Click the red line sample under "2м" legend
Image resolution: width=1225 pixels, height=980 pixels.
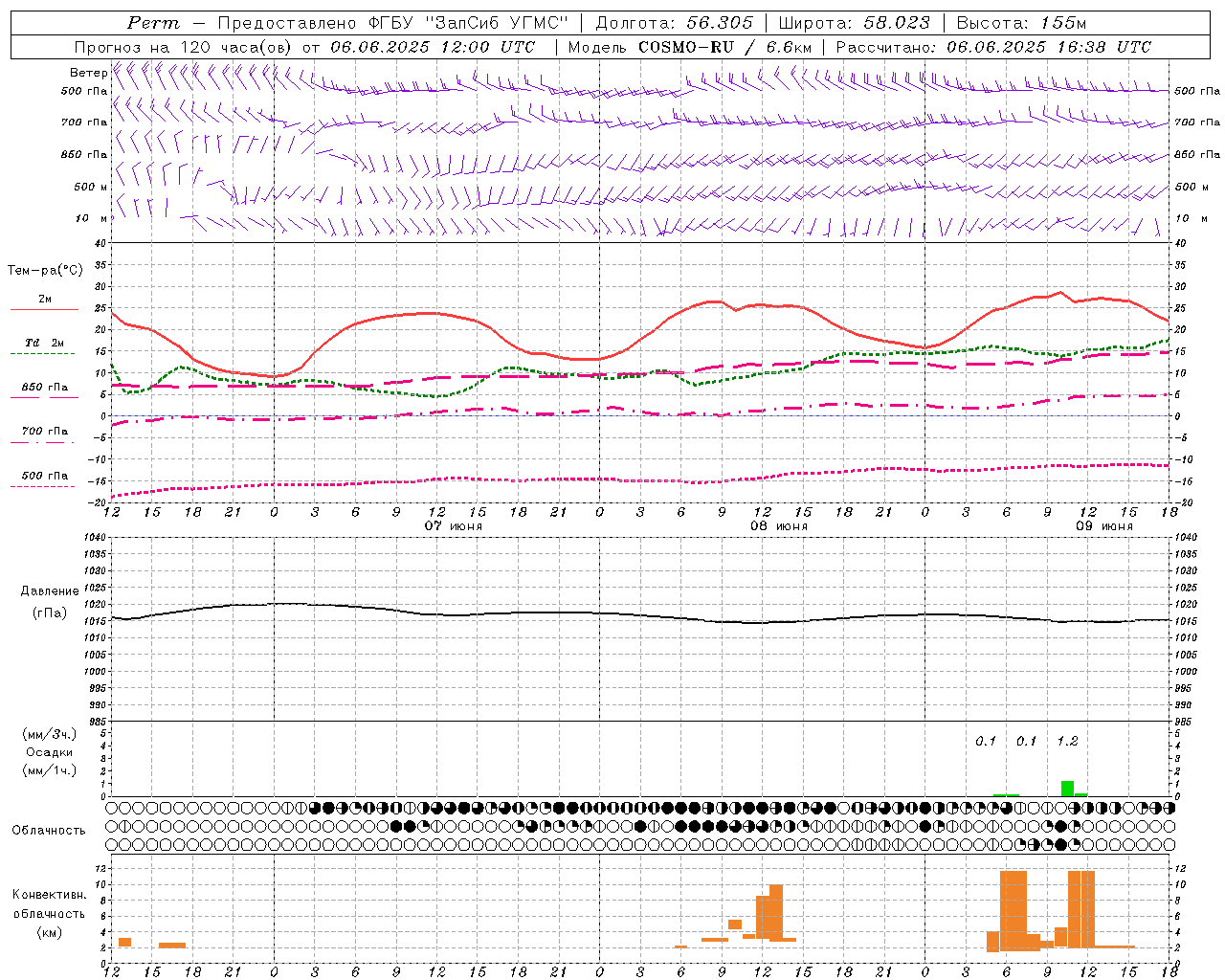point(44,310)
